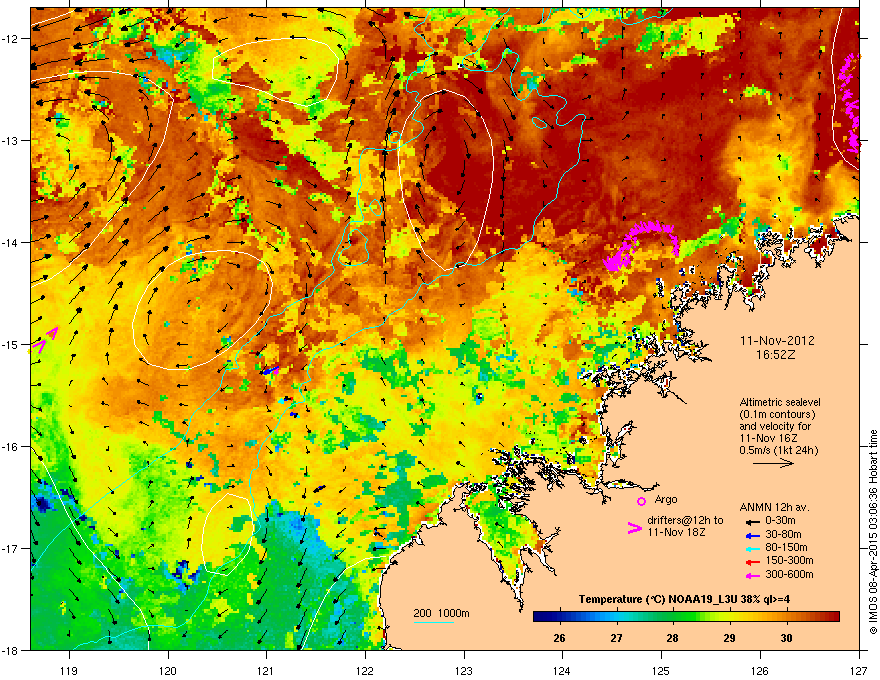Click the magenta 300-600m legend arrow
This screenshot has height=680, width=880.
[x=753, y=575]
